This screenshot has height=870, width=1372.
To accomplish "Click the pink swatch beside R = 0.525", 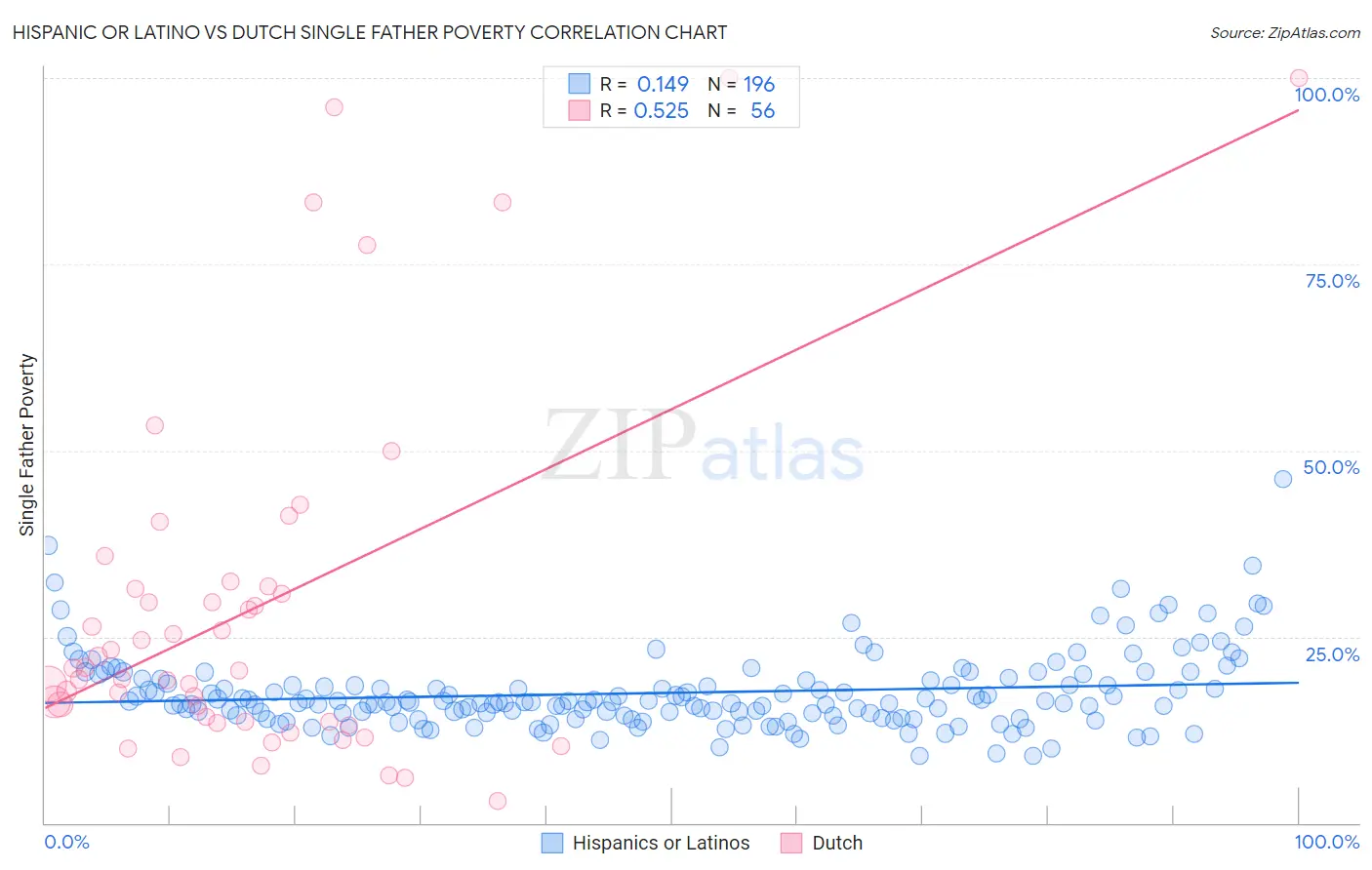I will (580, 110).
